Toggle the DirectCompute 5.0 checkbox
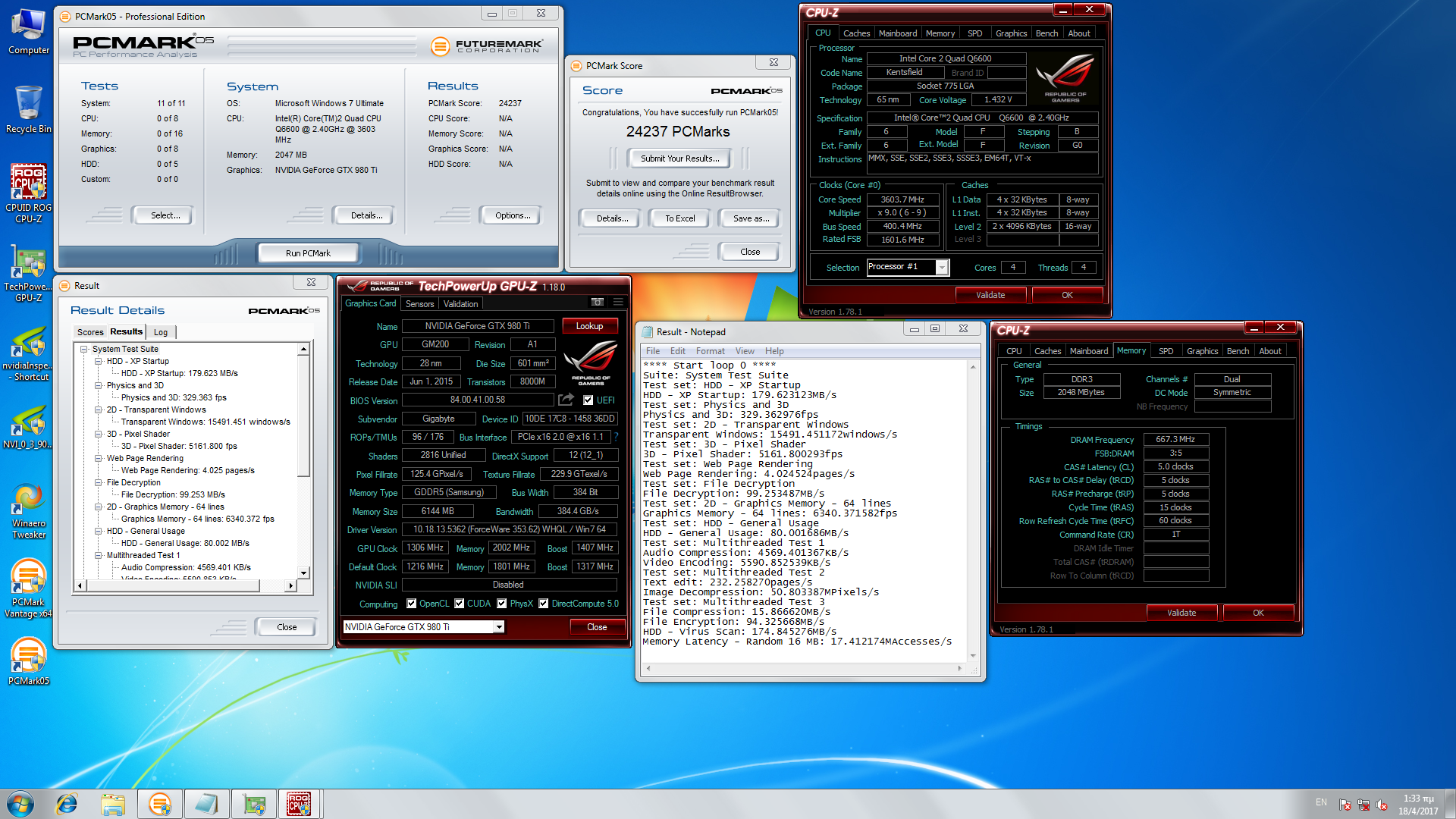 tap(544, 604)
